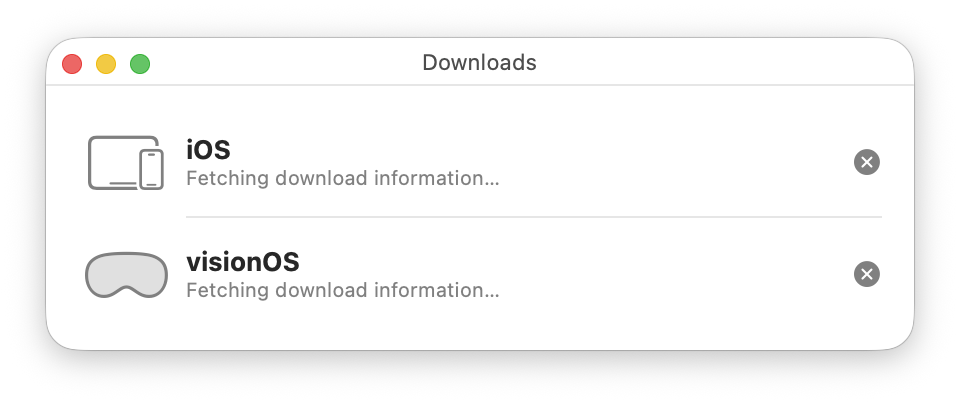Click blank area below the visionOS row
Screen dimensions: 960x404
(x=480, y=328)
